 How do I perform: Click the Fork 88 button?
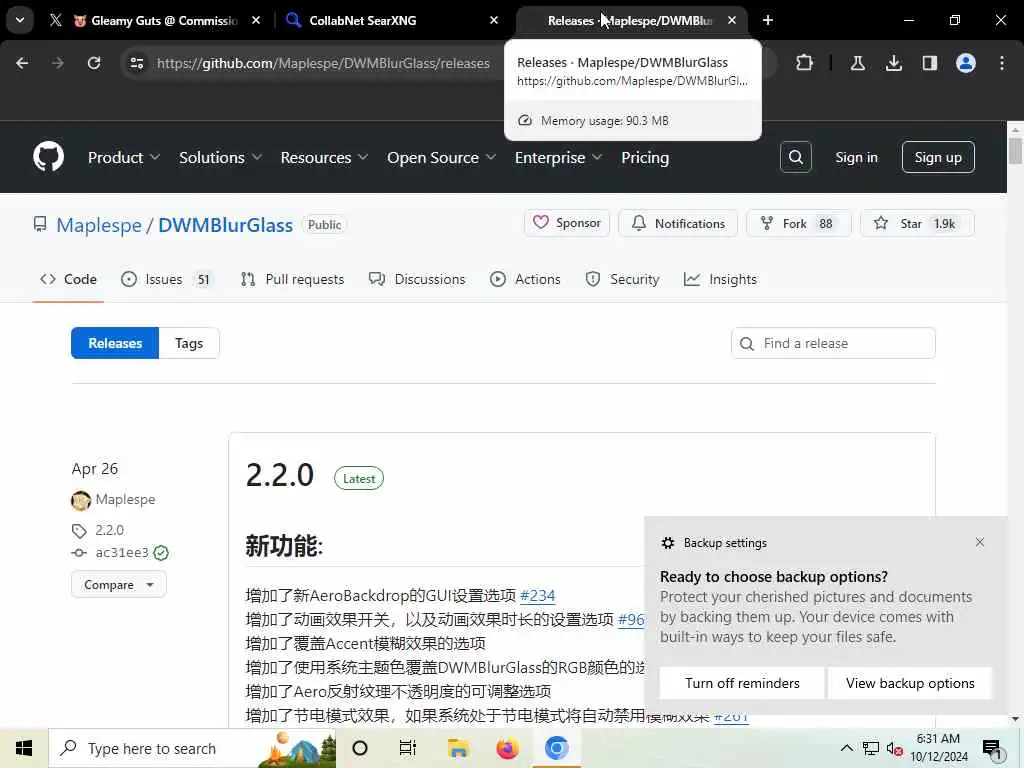[x=799, y=223]
